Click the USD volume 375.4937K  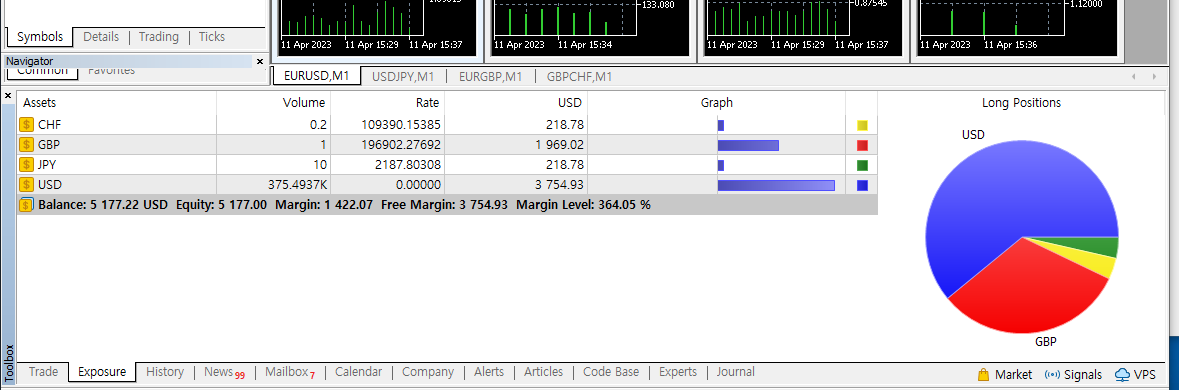296,185
